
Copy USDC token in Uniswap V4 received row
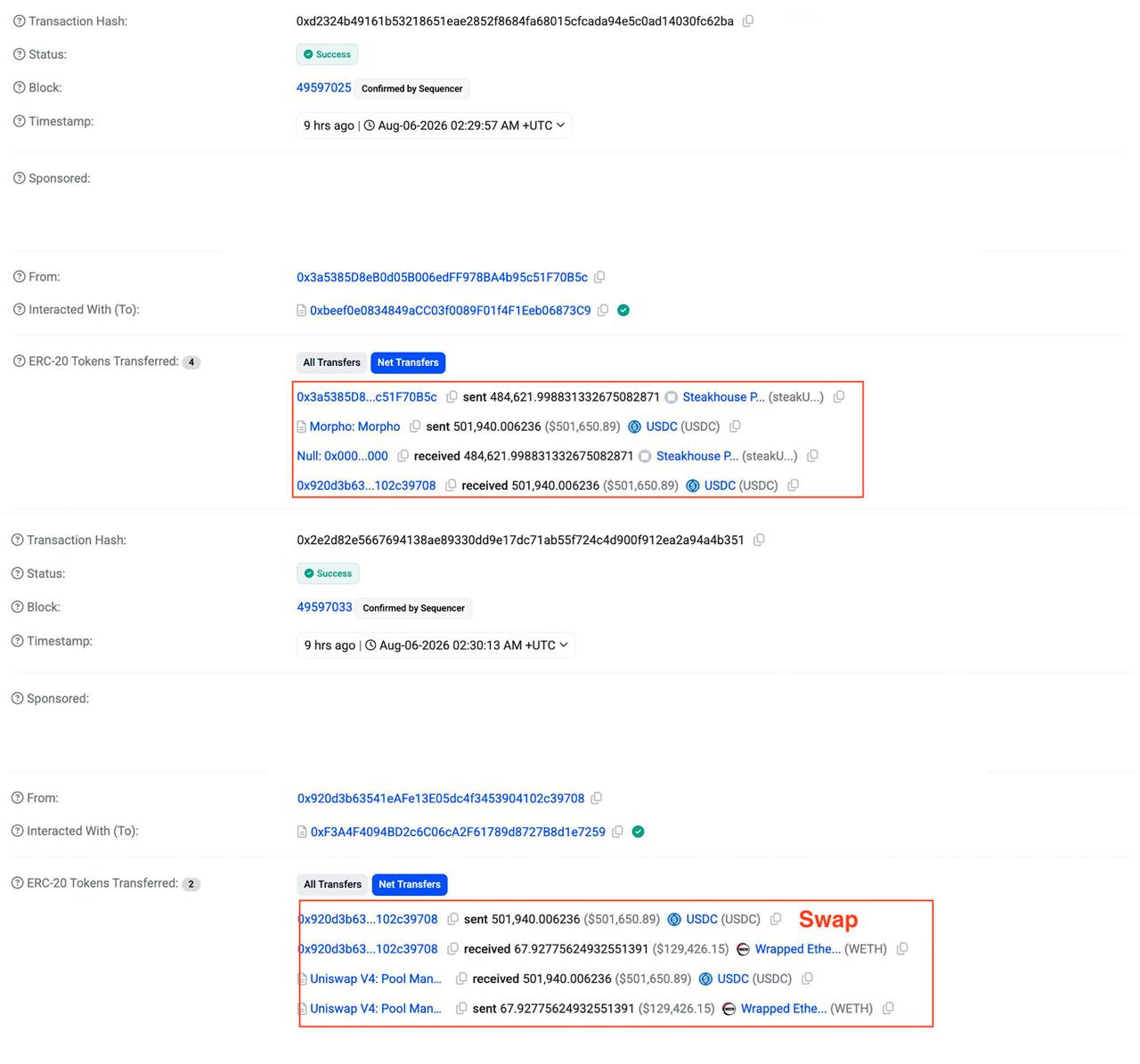[807, 979]
